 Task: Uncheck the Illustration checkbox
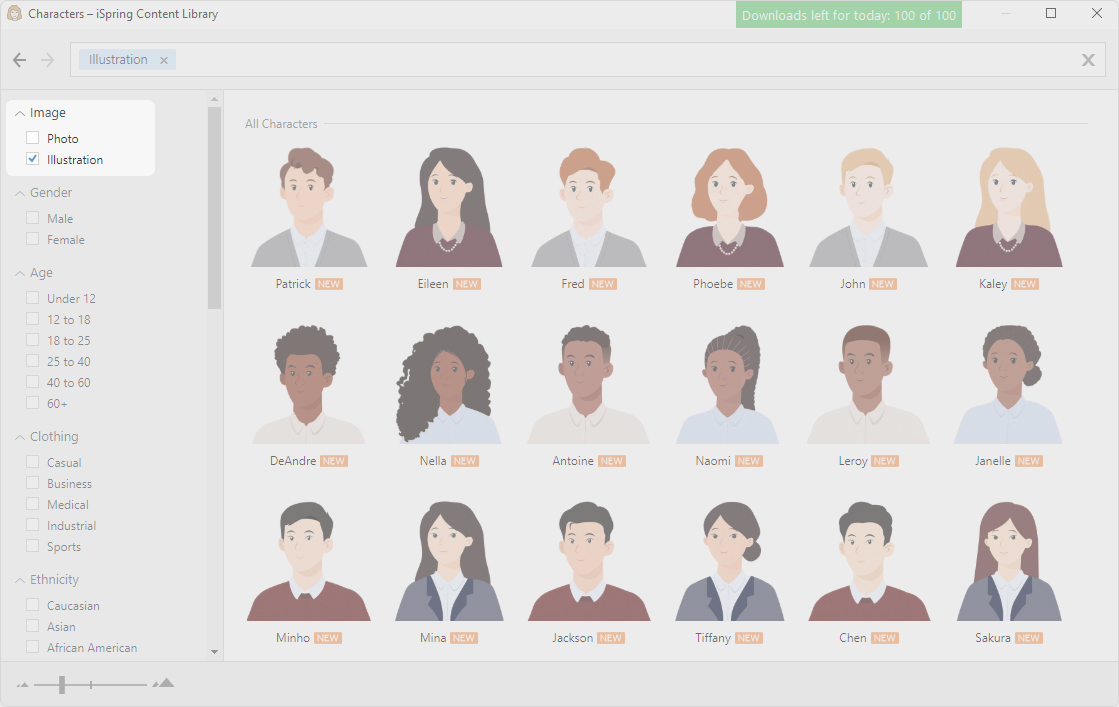(x=33, y=159)
